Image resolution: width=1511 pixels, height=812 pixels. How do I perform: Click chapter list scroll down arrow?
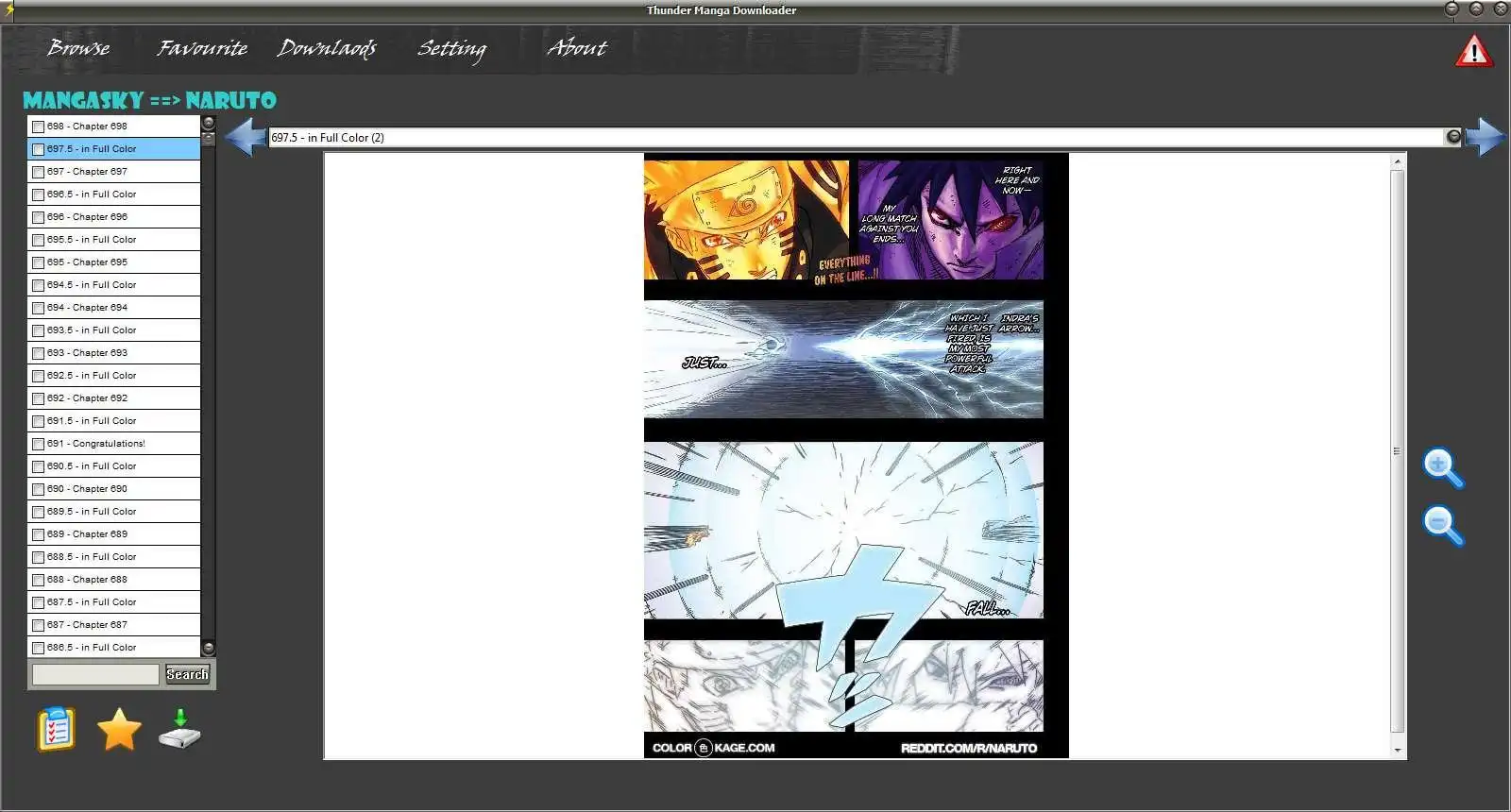pyautogui.click(x=209, y=649)
